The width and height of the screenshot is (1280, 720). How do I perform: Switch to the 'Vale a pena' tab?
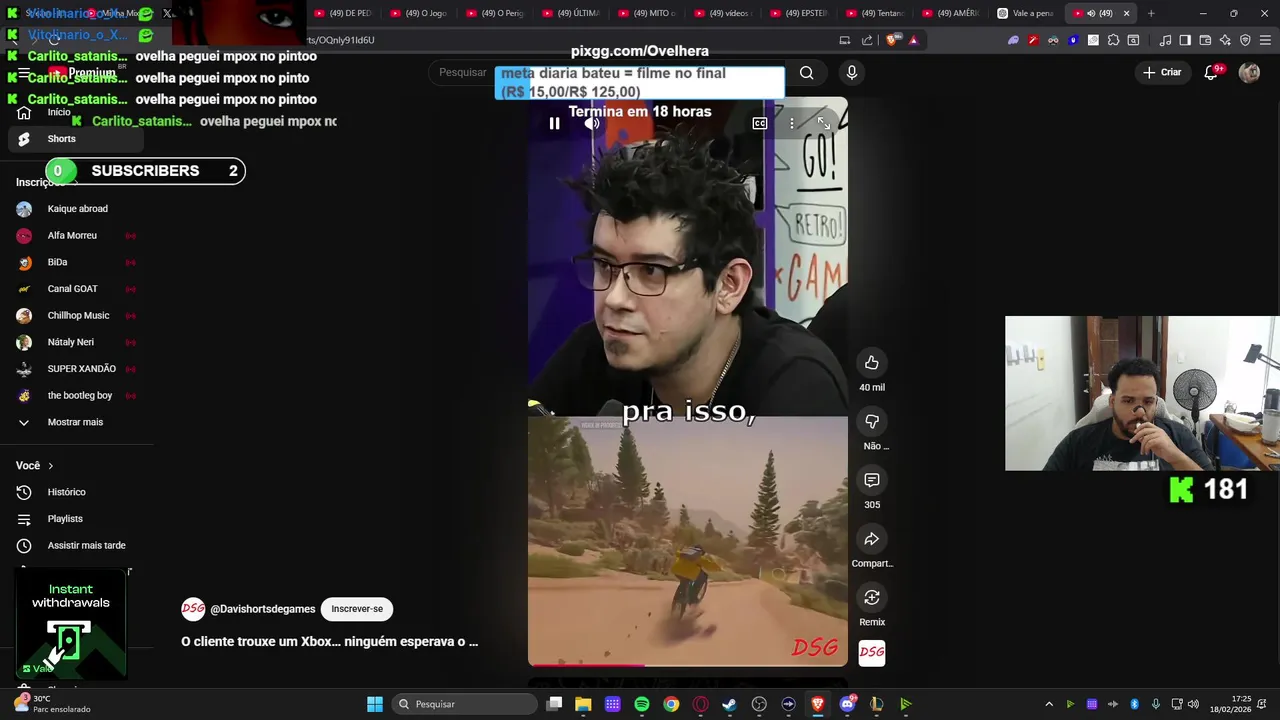click(x=1027, y=13)
